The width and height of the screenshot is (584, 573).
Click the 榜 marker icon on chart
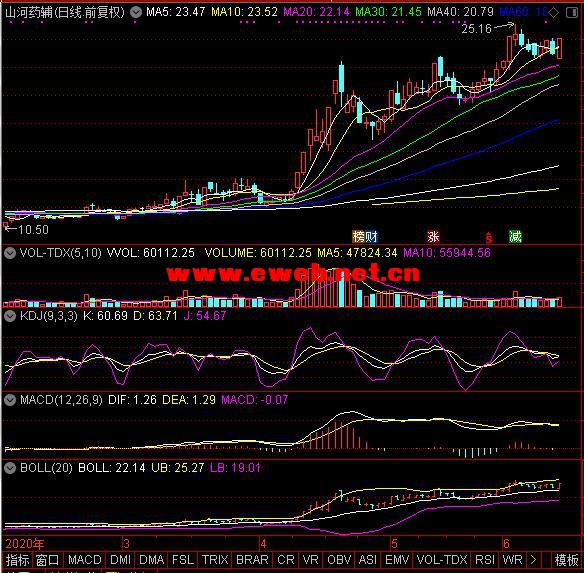358,237
